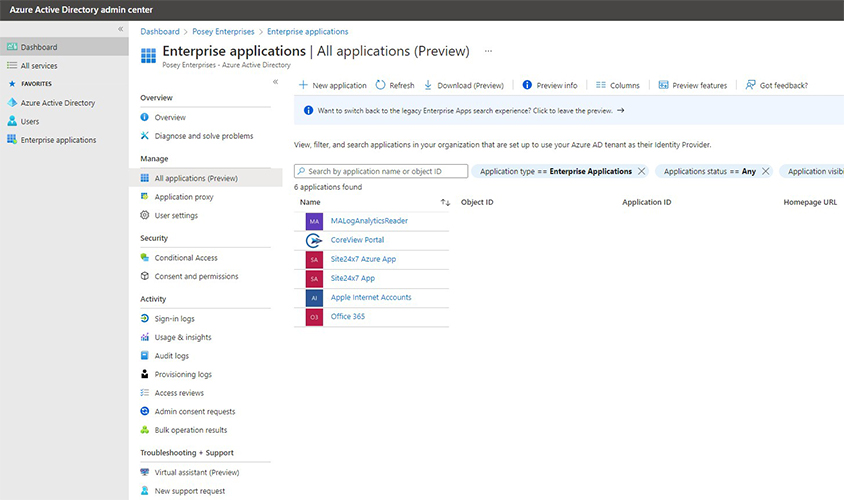Click New application in the toolbar

(333, 85)
